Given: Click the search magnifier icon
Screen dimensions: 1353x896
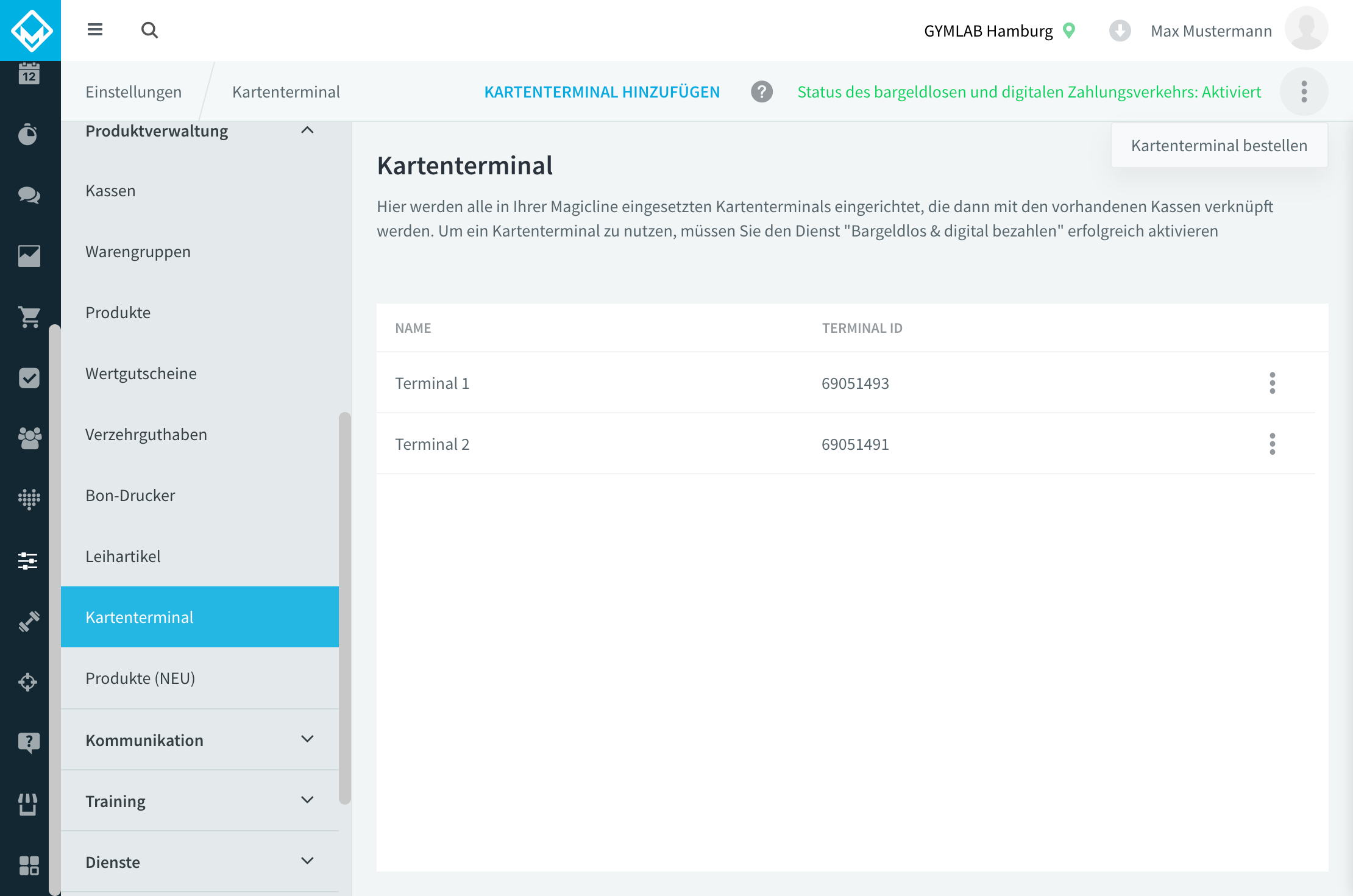Looking at the screenshot, I should pyautogui.click(x=149, y=30).
